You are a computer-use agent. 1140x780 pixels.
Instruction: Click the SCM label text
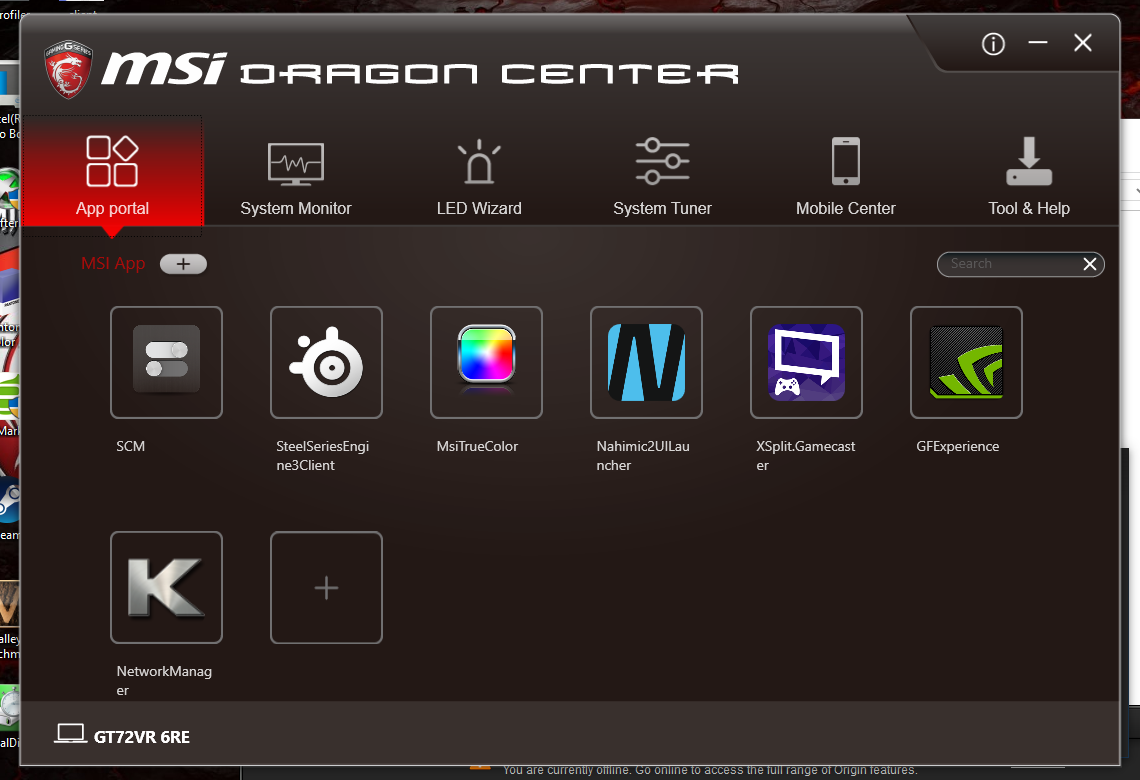[x=131, y=446]
